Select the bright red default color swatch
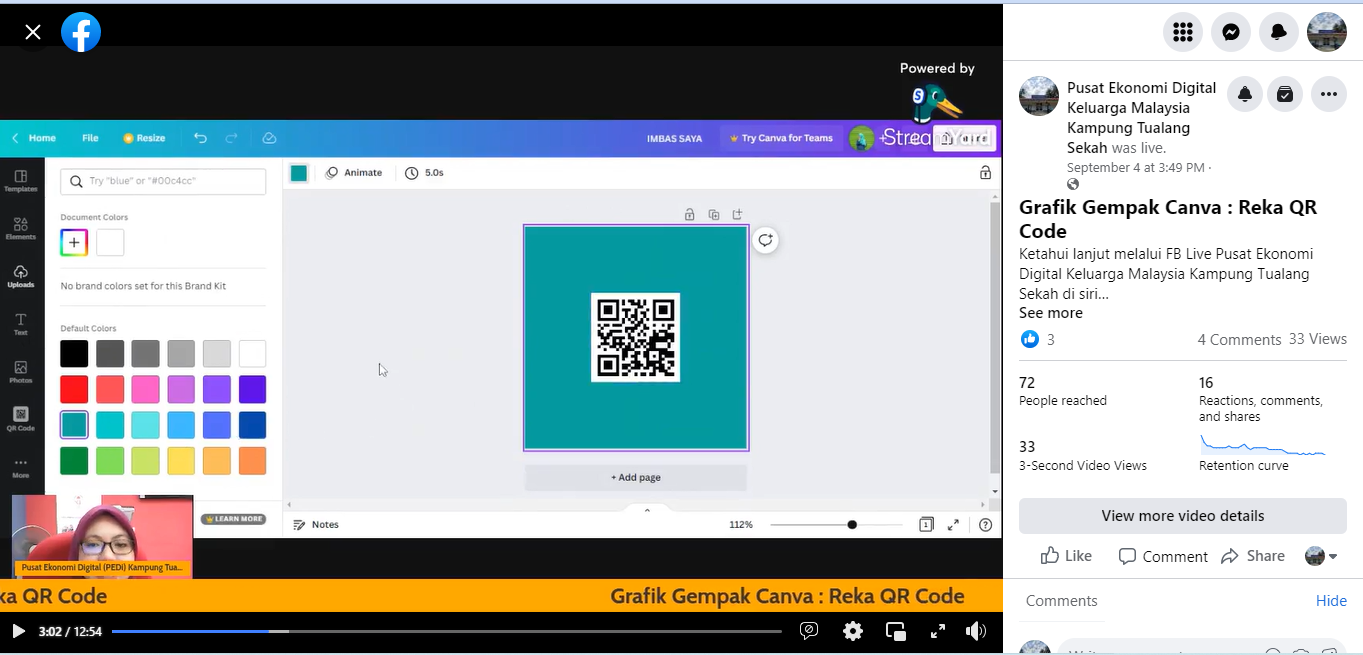The height and width of the screenshot is (655, 1363). [x=74, y=389]
